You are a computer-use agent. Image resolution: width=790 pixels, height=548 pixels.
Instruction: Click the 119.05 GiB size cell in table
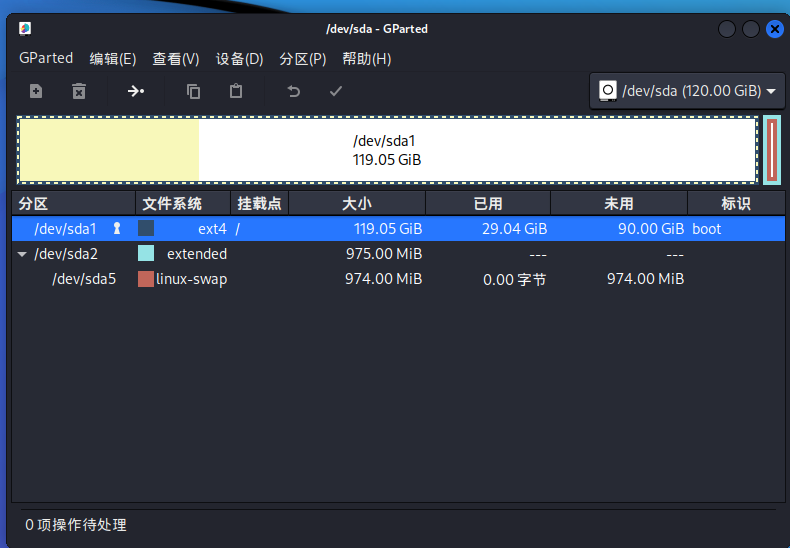coord(388,229)
